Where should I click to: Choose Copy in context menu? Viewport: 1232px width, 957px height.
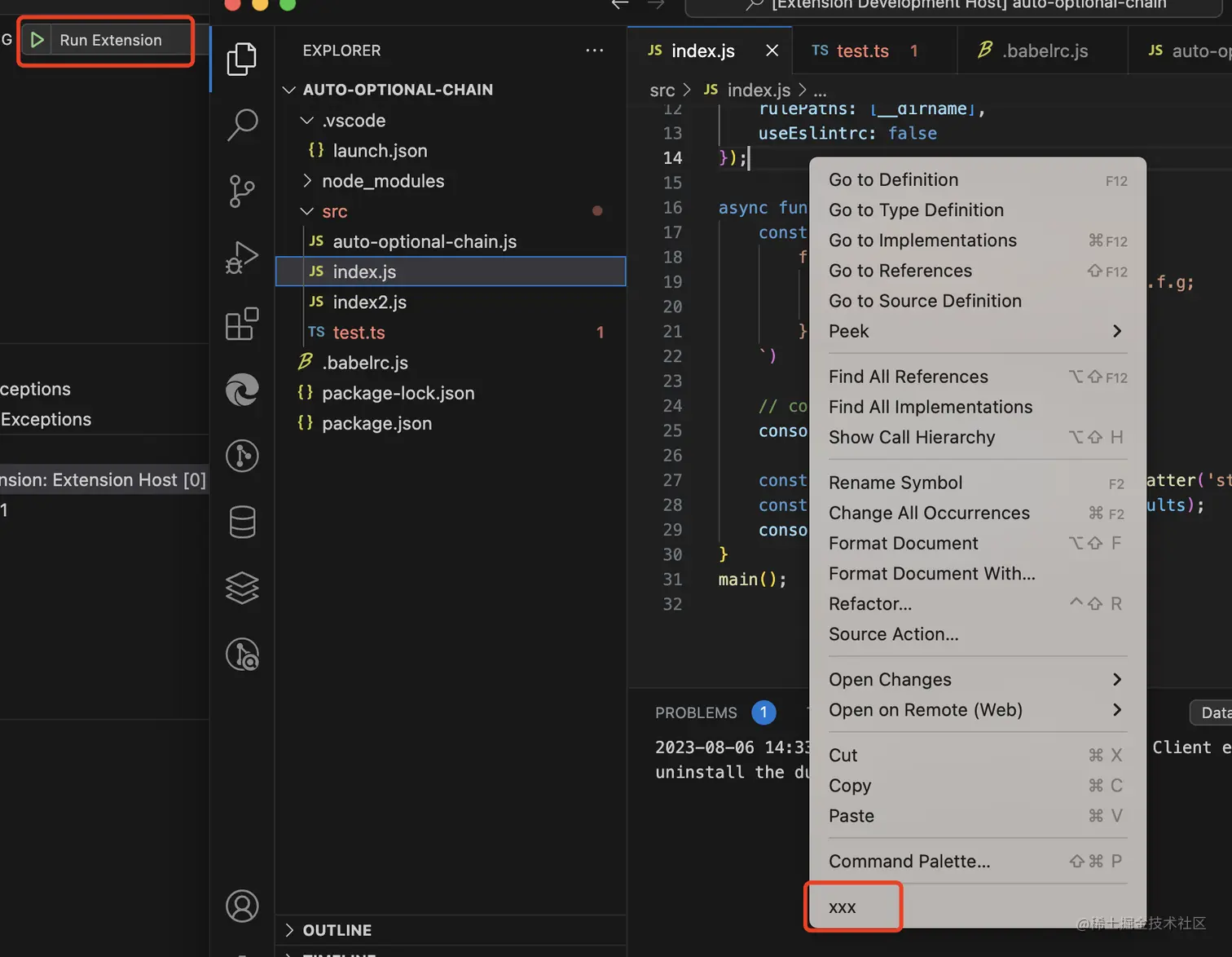coord(978,786)
